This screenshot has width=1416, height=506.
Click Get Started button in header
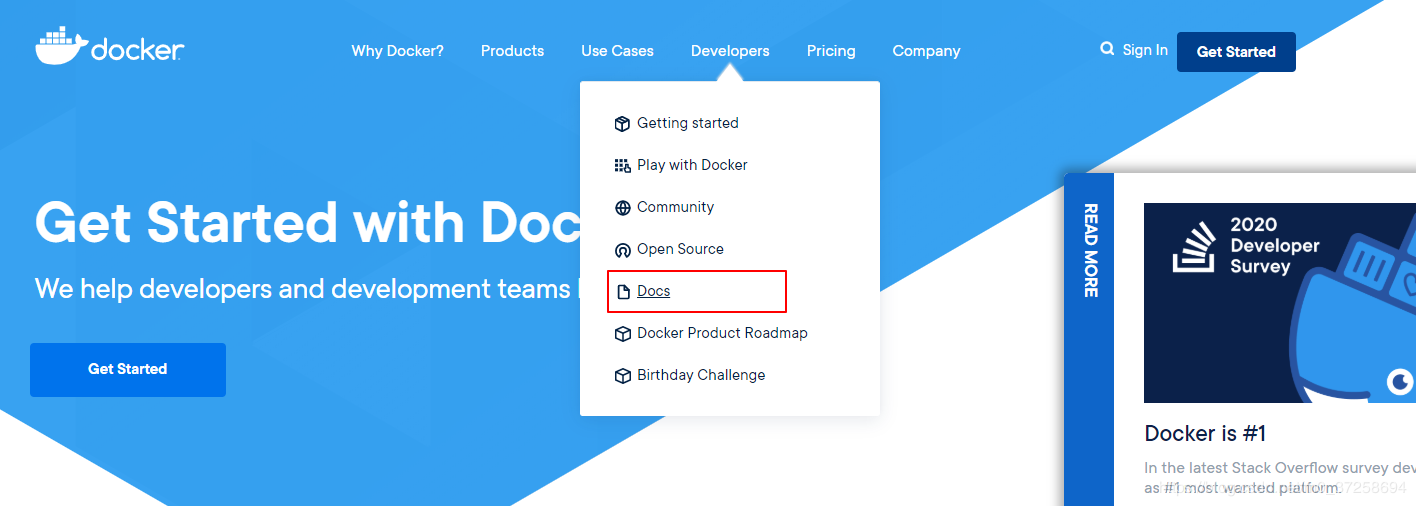click(1236, 52)
